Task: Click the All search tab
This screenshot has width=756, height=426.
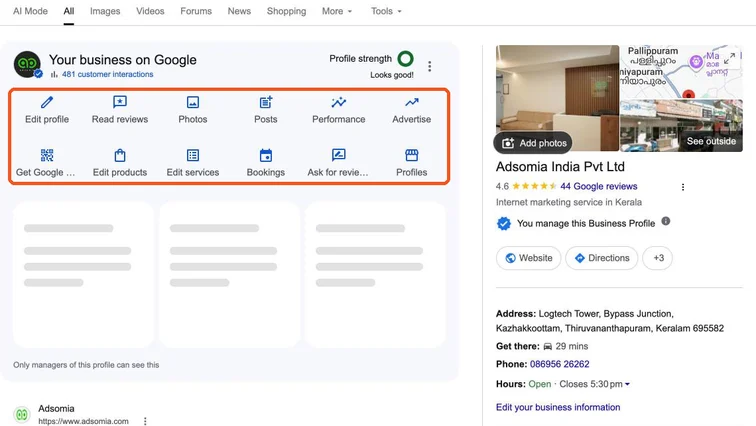Action: [x=69, y=11]
